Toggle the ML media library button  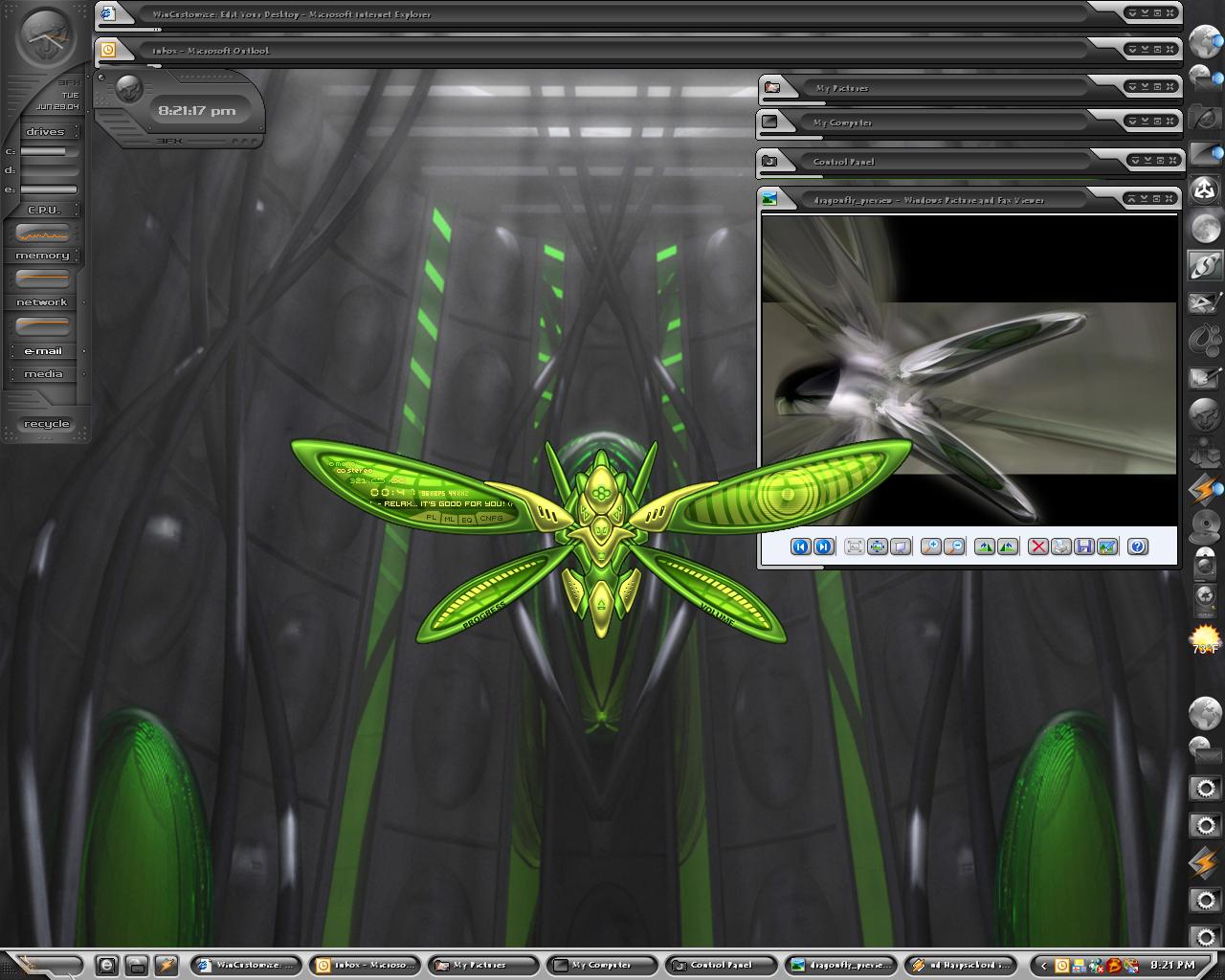pos(449,519)
